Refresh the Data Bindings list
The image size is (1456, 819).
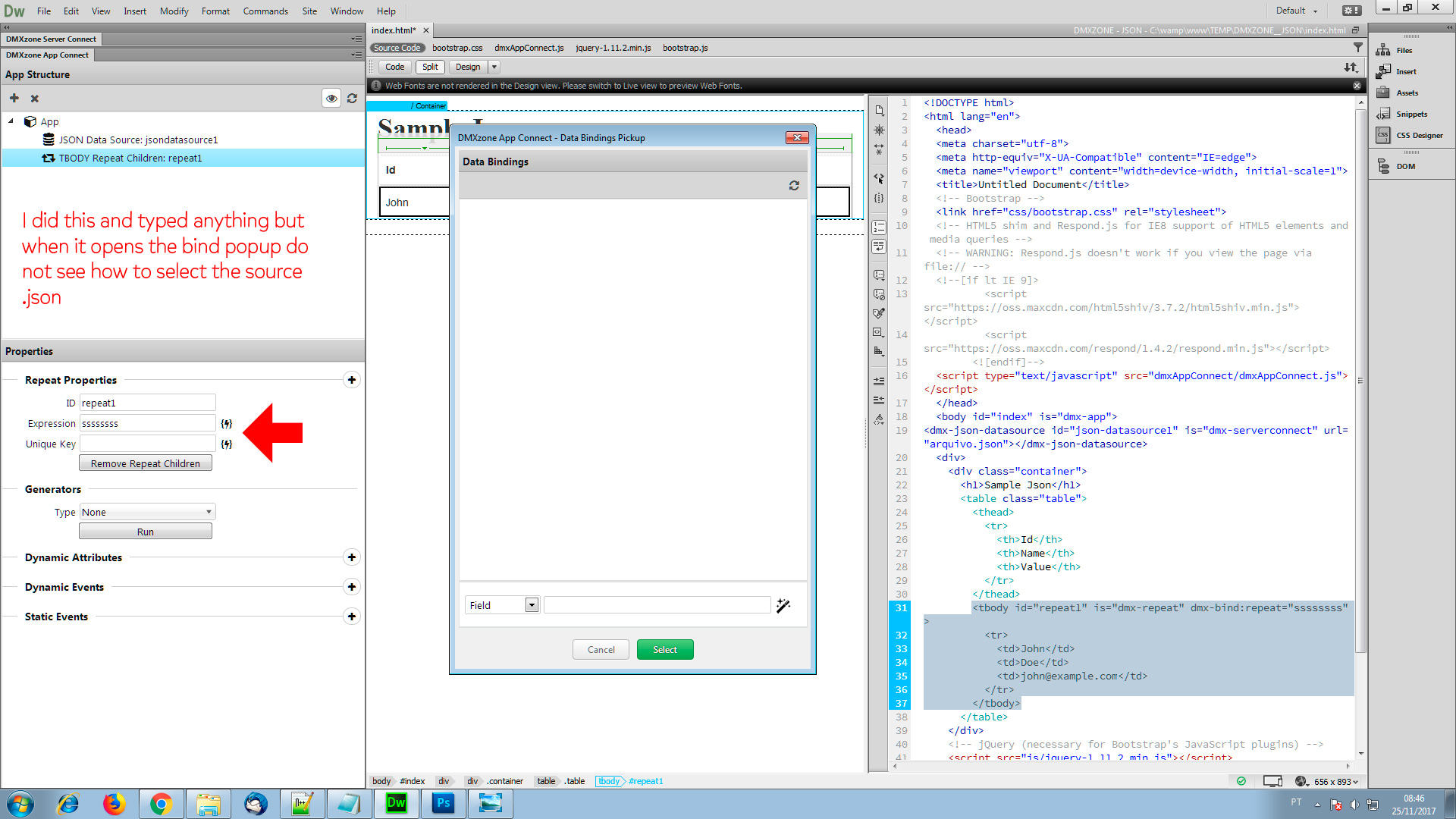pyautogui.click(x=794, y=186)
